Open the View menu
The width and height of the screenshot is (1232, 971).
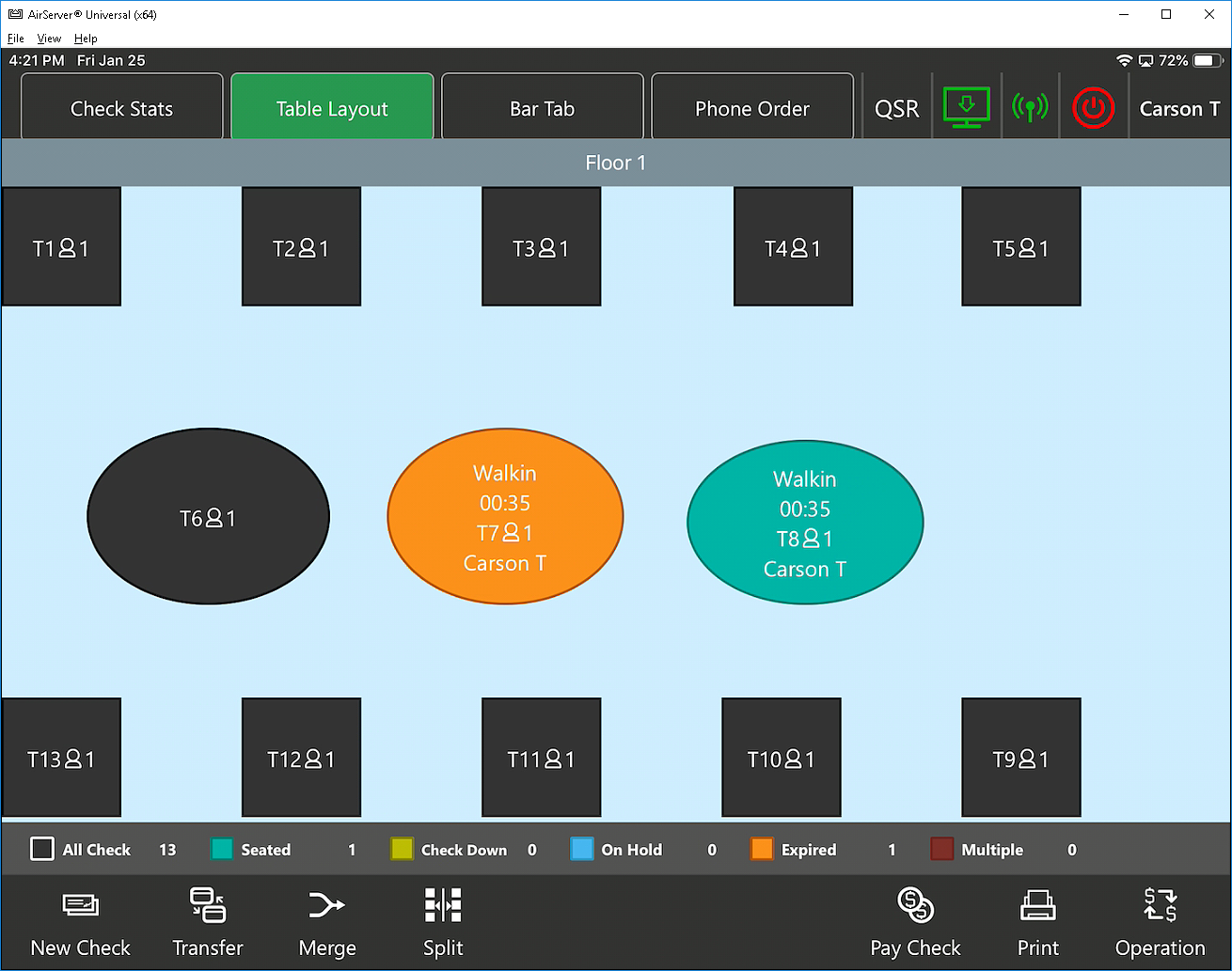[49, 39]
